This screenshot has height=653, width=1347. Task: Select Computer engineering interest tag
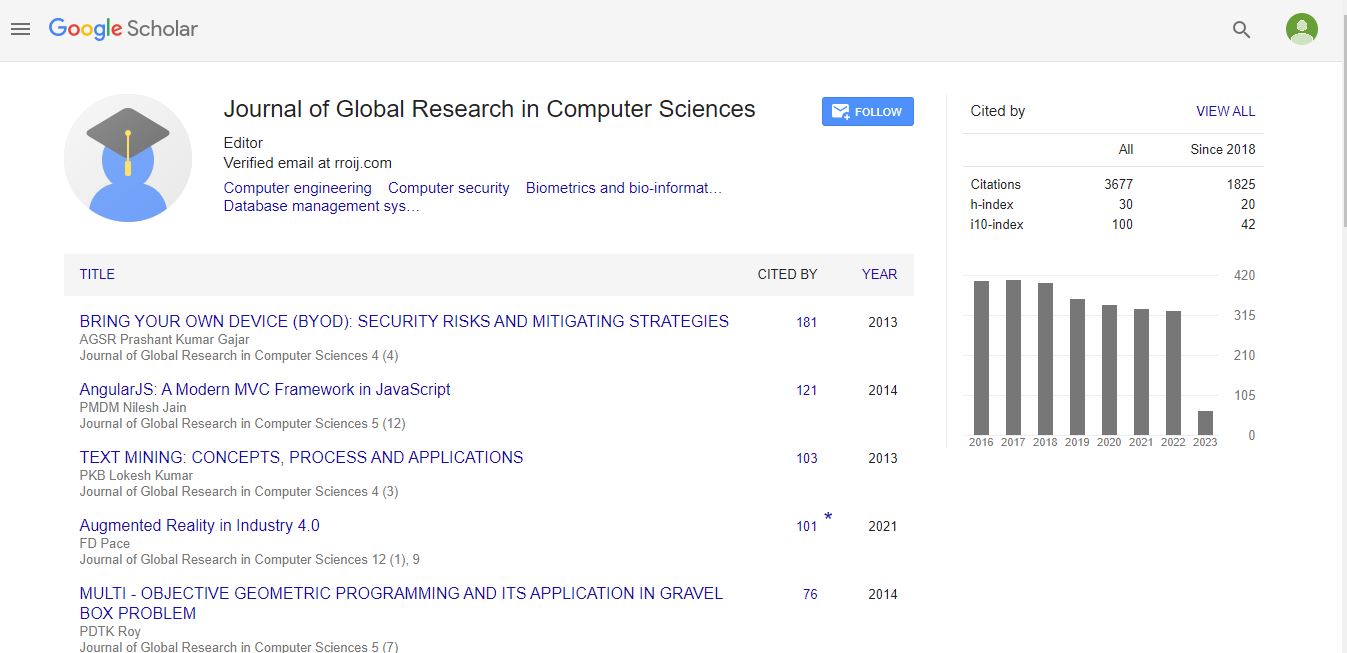click(x=297, y=188)
